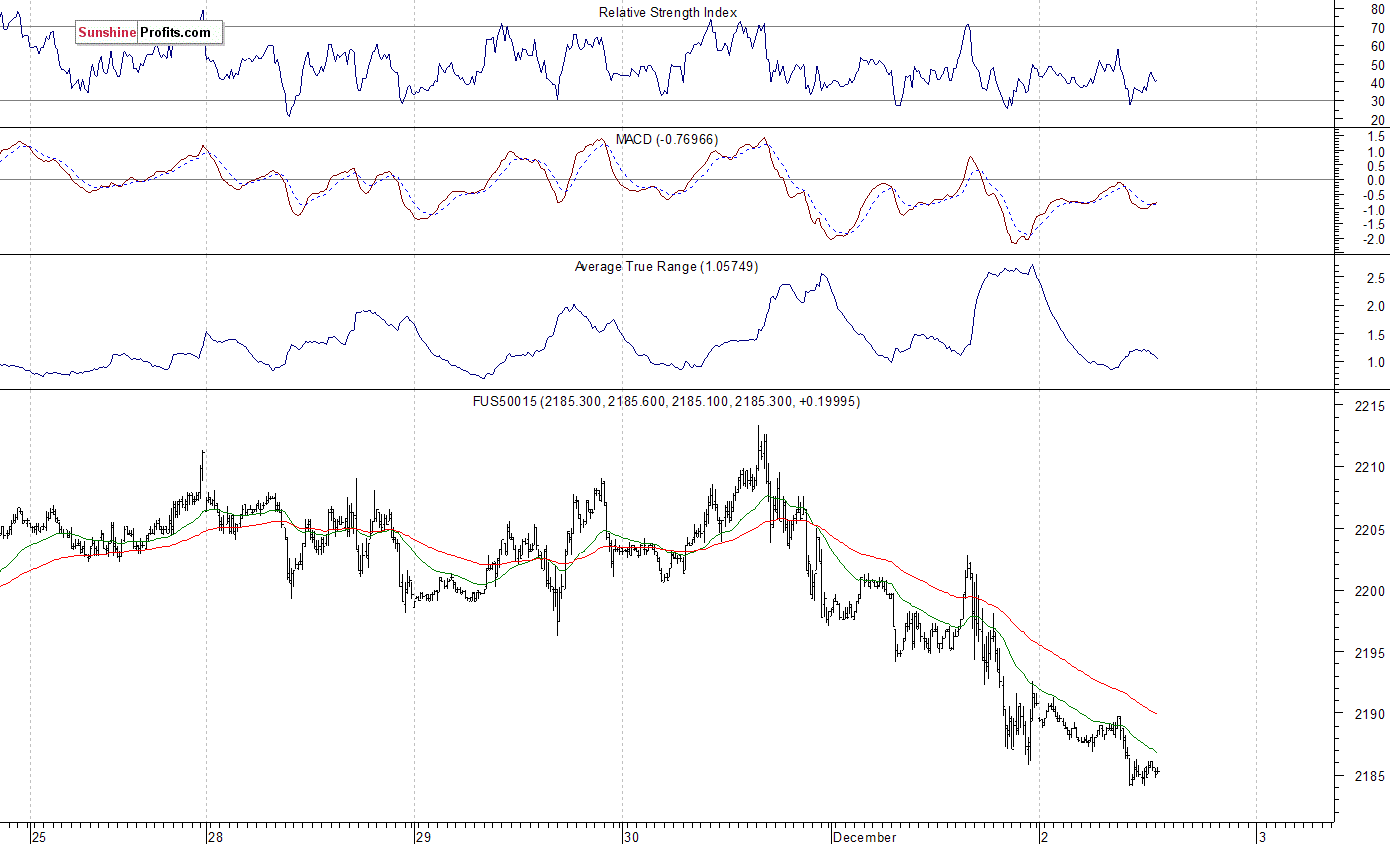Click the 2215 price axis label
The height and width of the screenshot is (844, 1390).
[1371, 407]
